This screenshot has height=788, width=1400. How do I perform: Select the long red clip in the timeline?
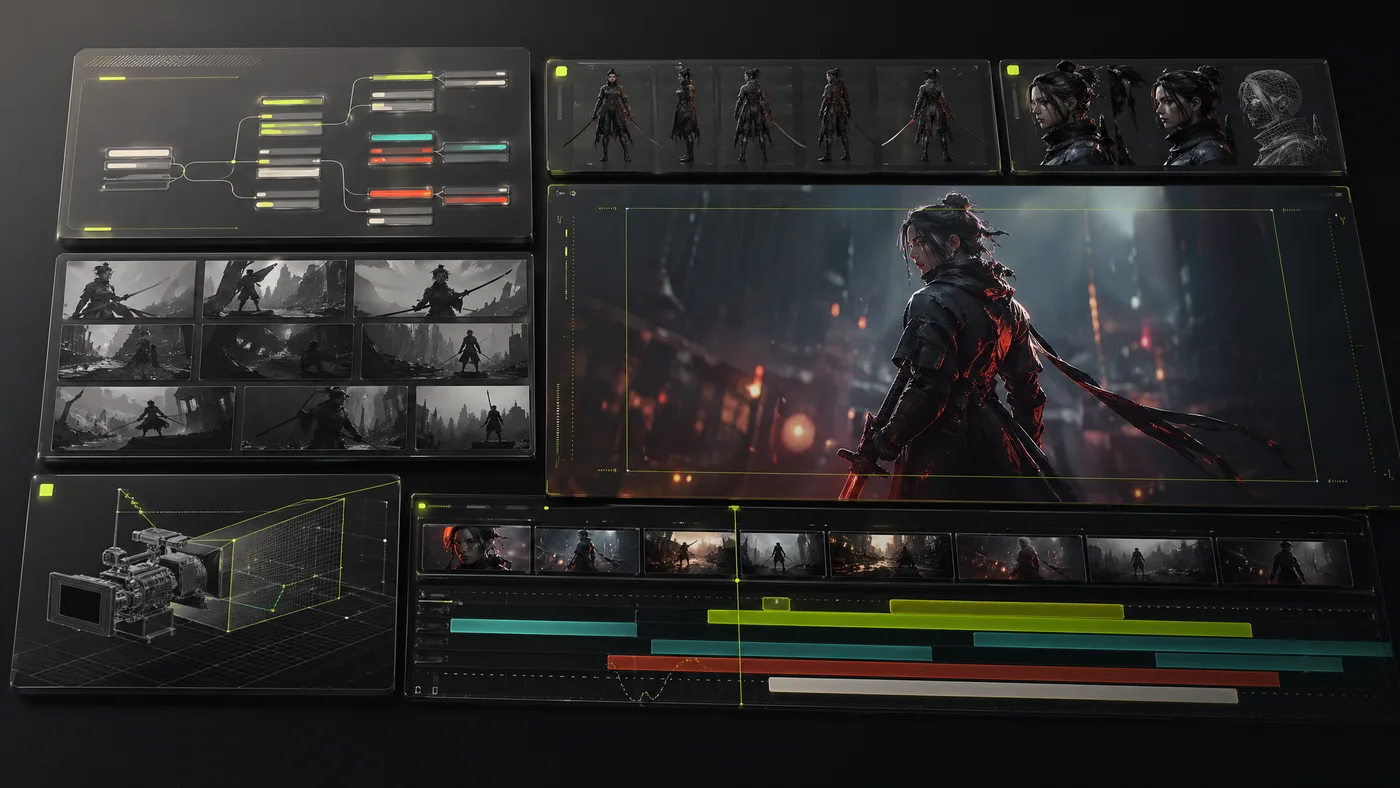[x=943, y=671]
